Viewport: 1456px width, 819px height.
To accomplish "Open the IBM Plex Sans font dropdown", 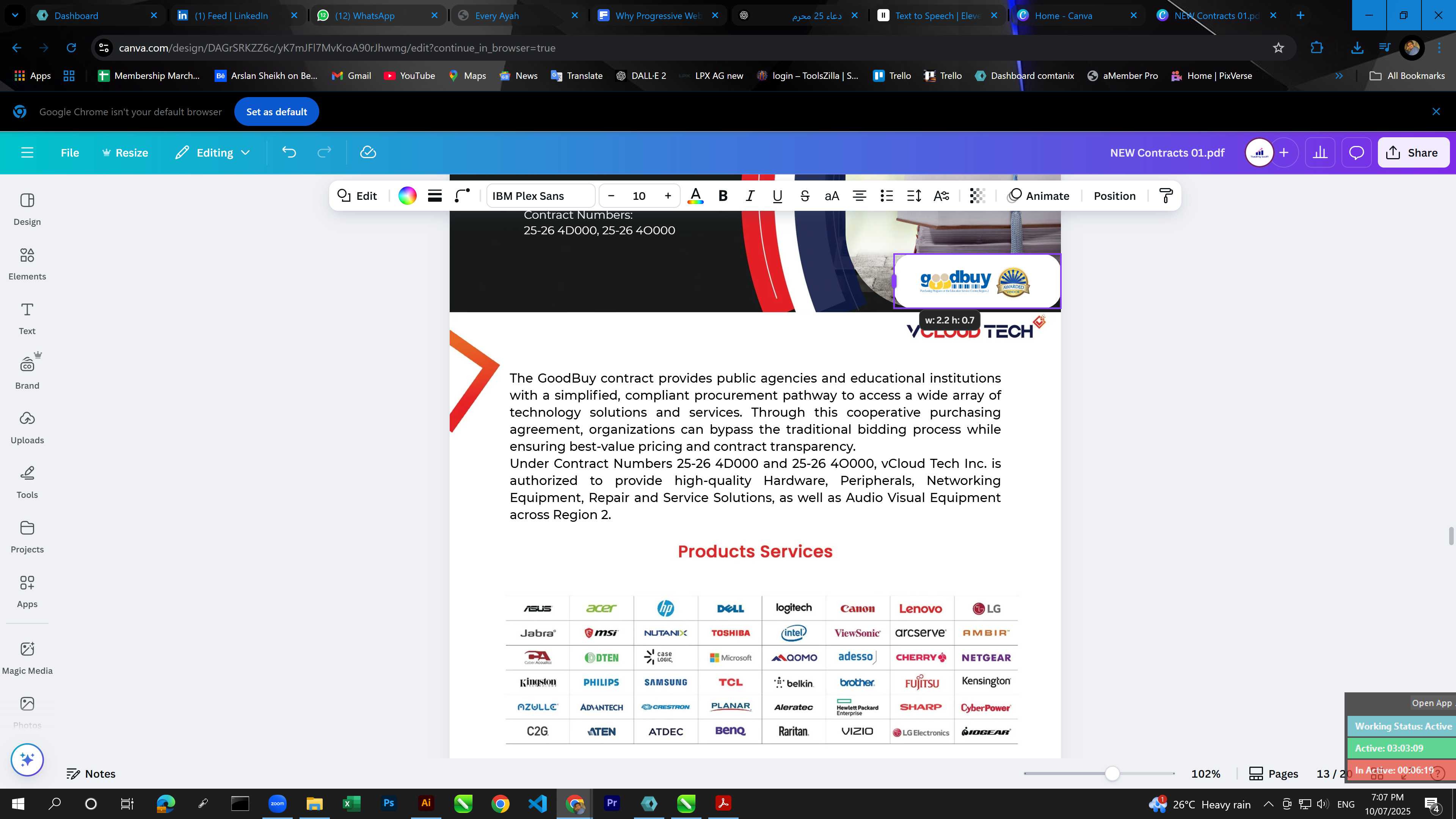I will click(x=540, y=196).
